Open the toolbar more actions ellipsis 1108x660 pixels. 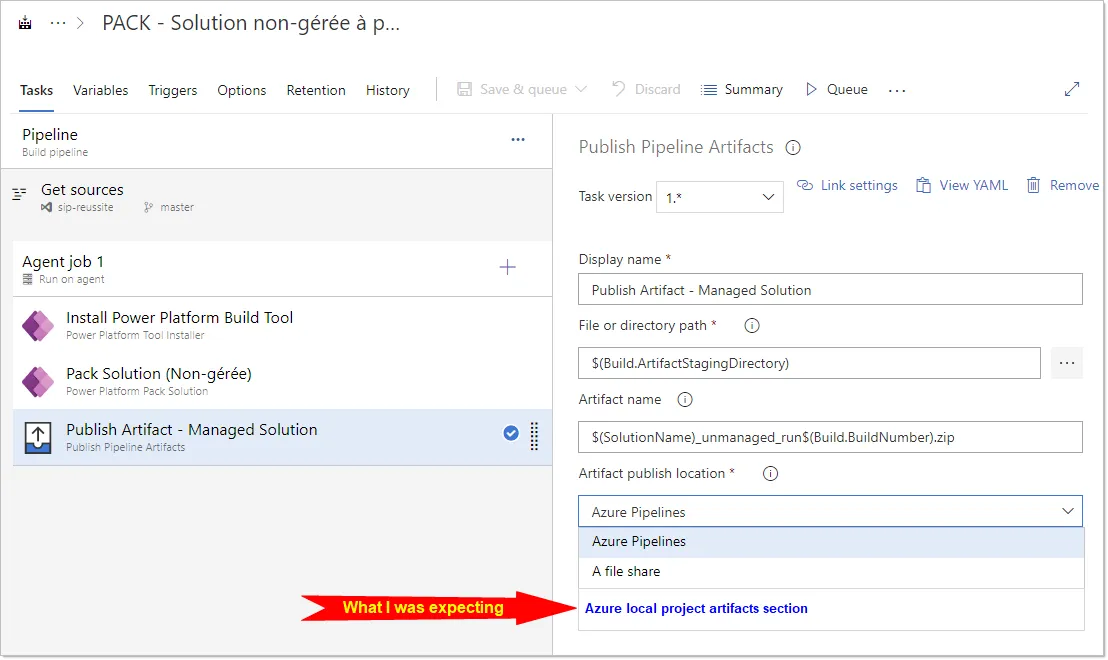(x=897, y=90)
